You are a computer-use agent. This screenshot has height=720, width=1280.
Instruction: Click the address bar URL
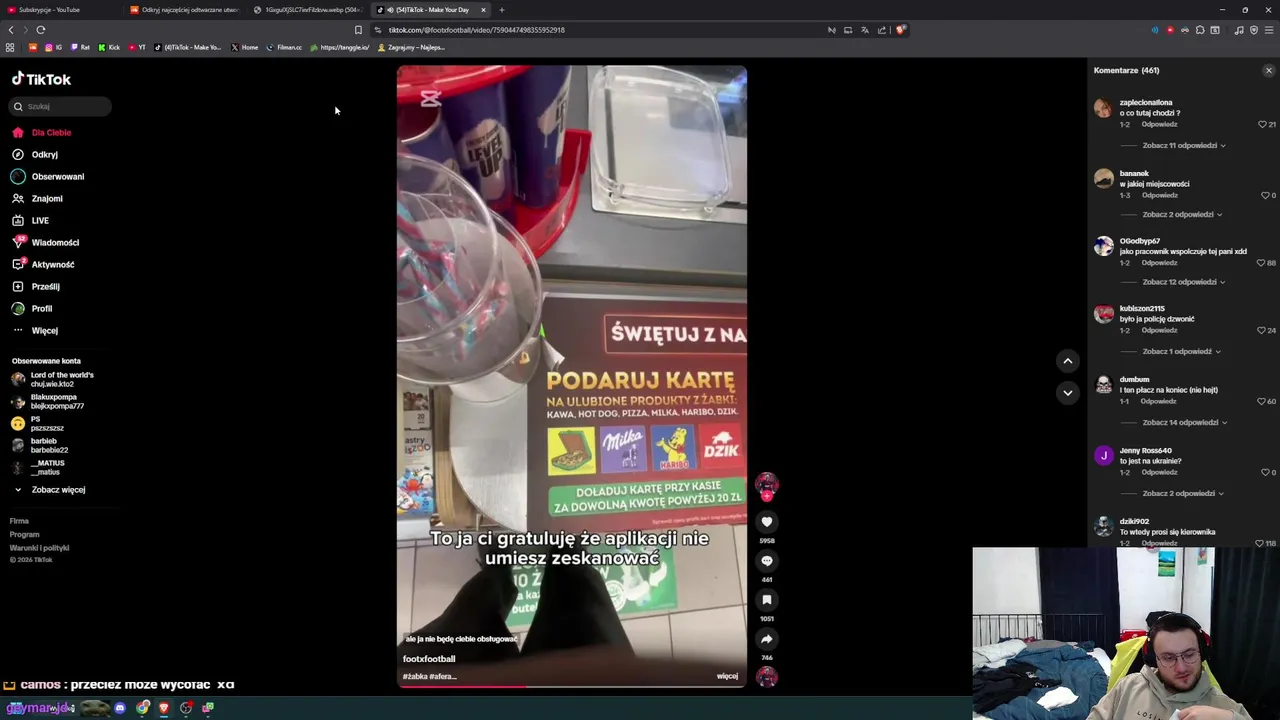click(x=477, y=30)
